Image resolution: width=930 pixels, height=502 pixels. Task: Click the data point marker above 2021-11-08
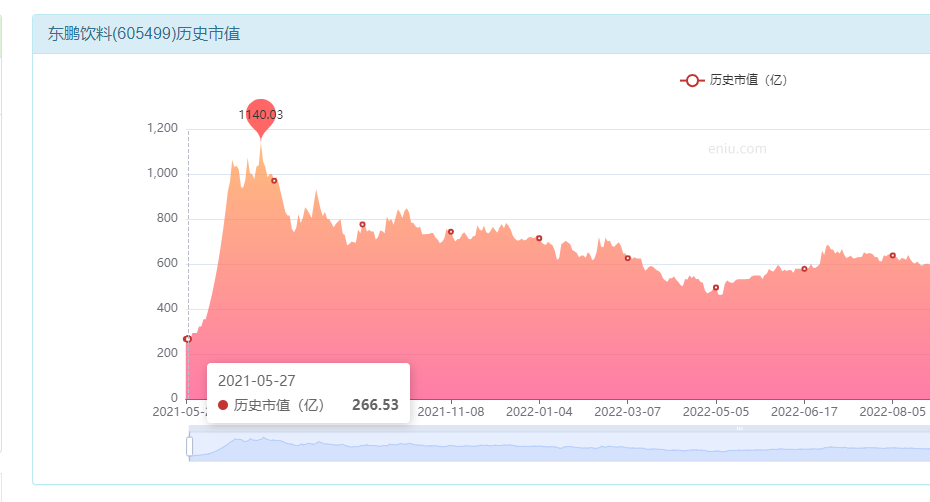451,232
